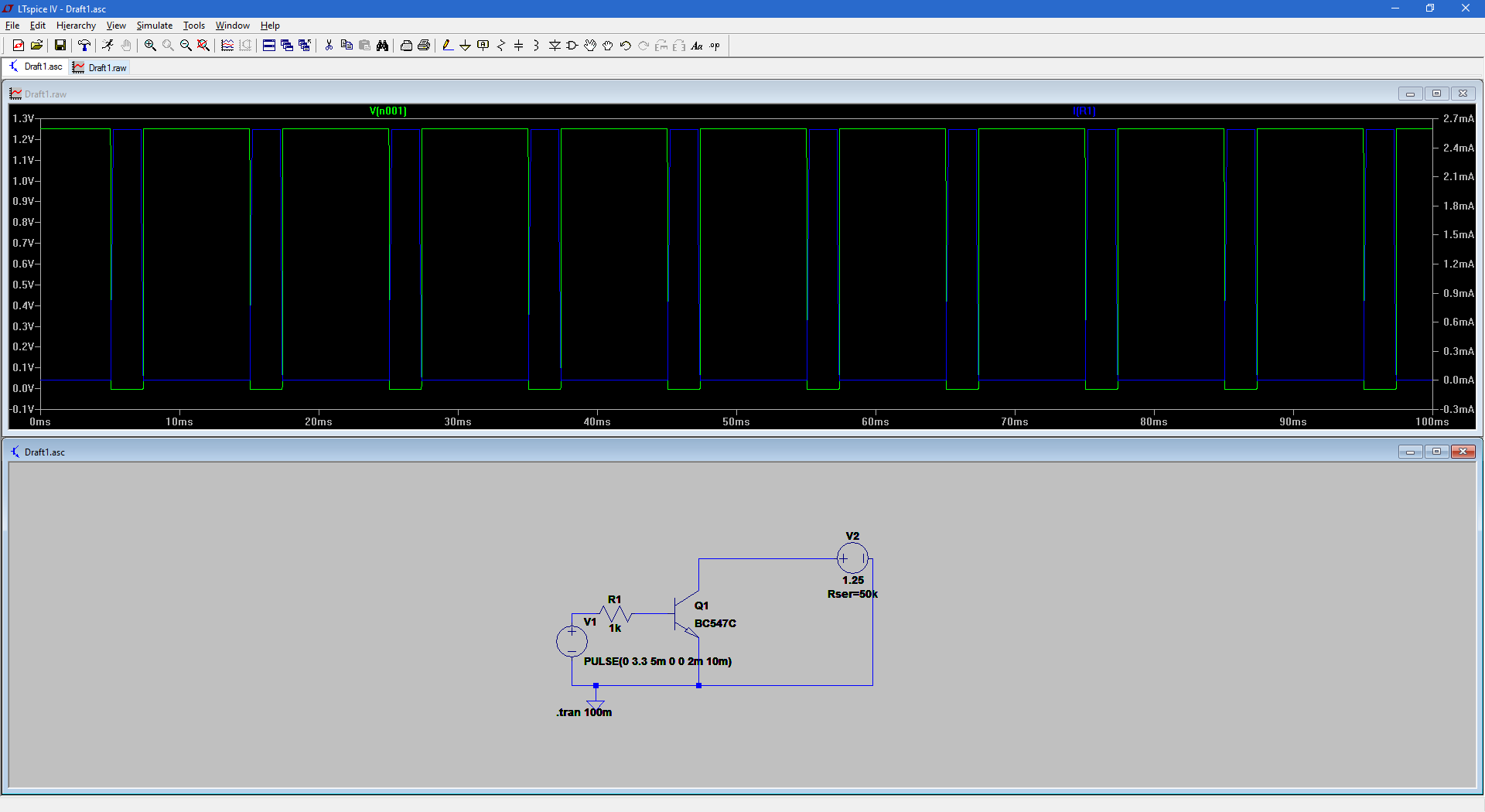Save the schematic with floppy disk icon

(x=60, y=46)
